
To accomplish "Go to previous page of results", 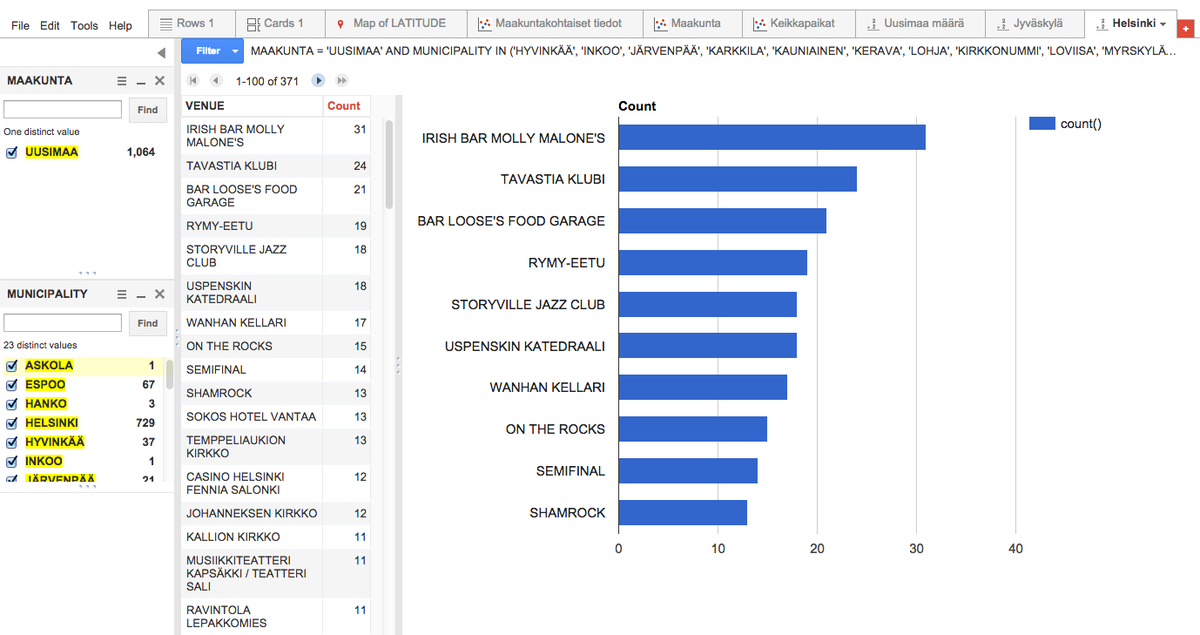I will (216, 80).
